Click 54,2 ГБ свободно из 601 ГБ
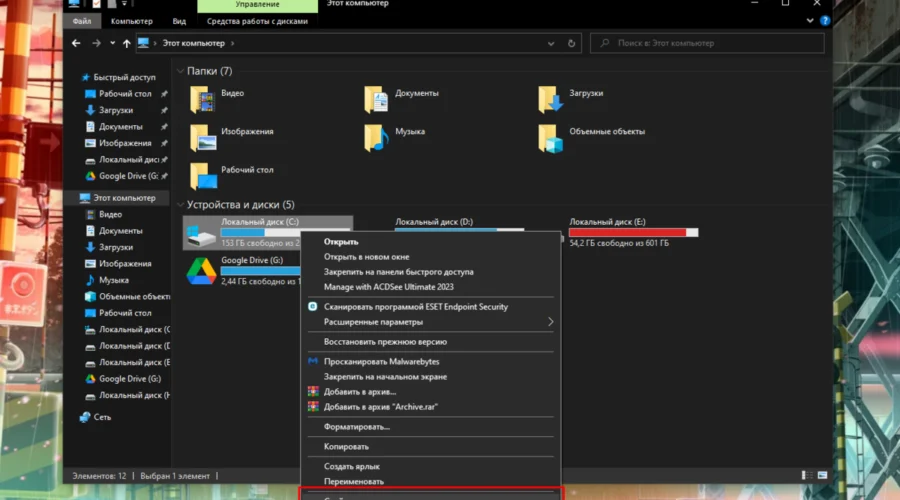Image resolution: width=900 pixels, height=500 pixels. (x=619, y=243)
